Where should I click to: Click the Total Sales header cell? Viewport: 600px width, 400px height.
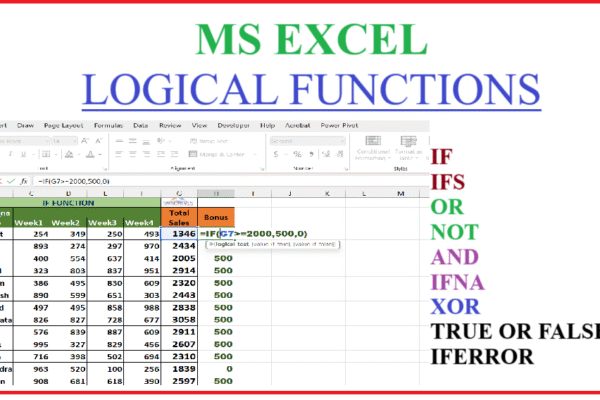pyautogui.click(x=179, y=217)
